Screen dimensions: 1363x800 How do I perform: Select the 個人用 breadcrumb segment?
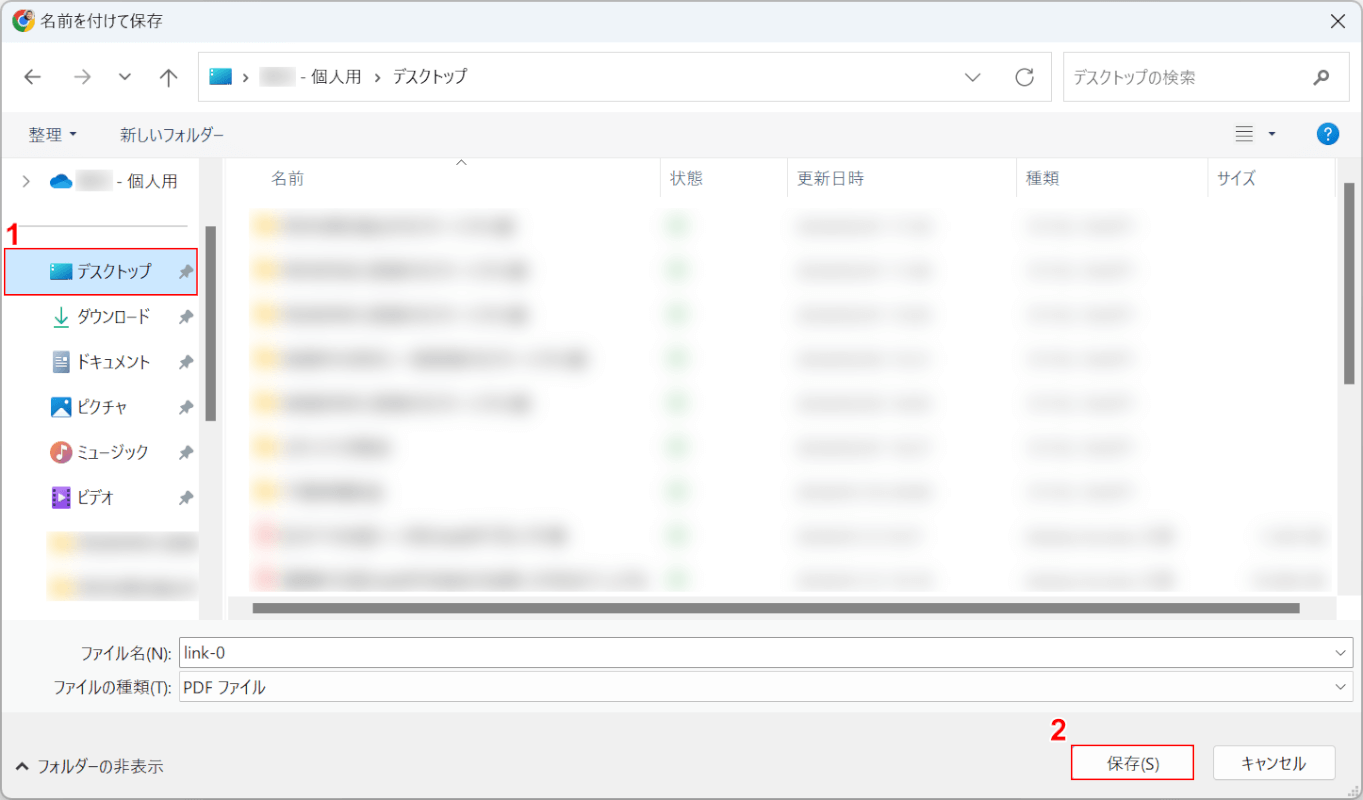point(336,76)
